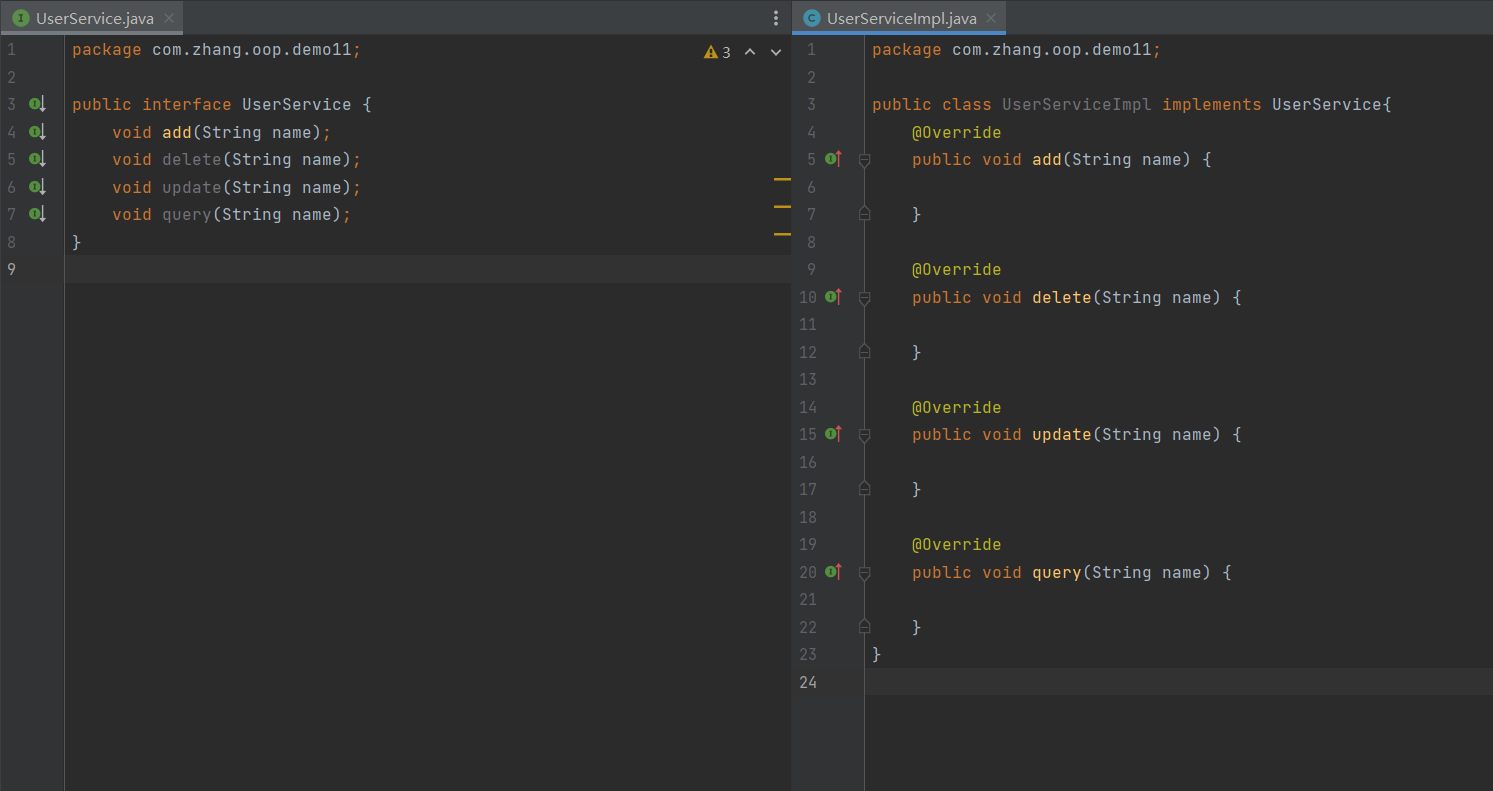This screenshot has height=791, width=1493.
Task: Switch to the UserService.java tab
Action: tap(94, 18)
